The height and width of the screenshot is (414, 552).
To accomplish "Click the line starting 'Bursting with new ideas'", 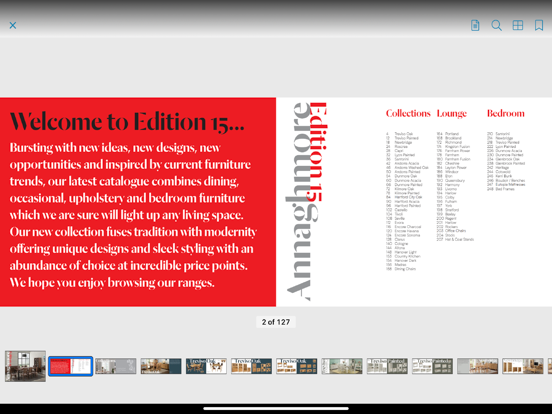I will pyautogui.click(x=115, y=147).
